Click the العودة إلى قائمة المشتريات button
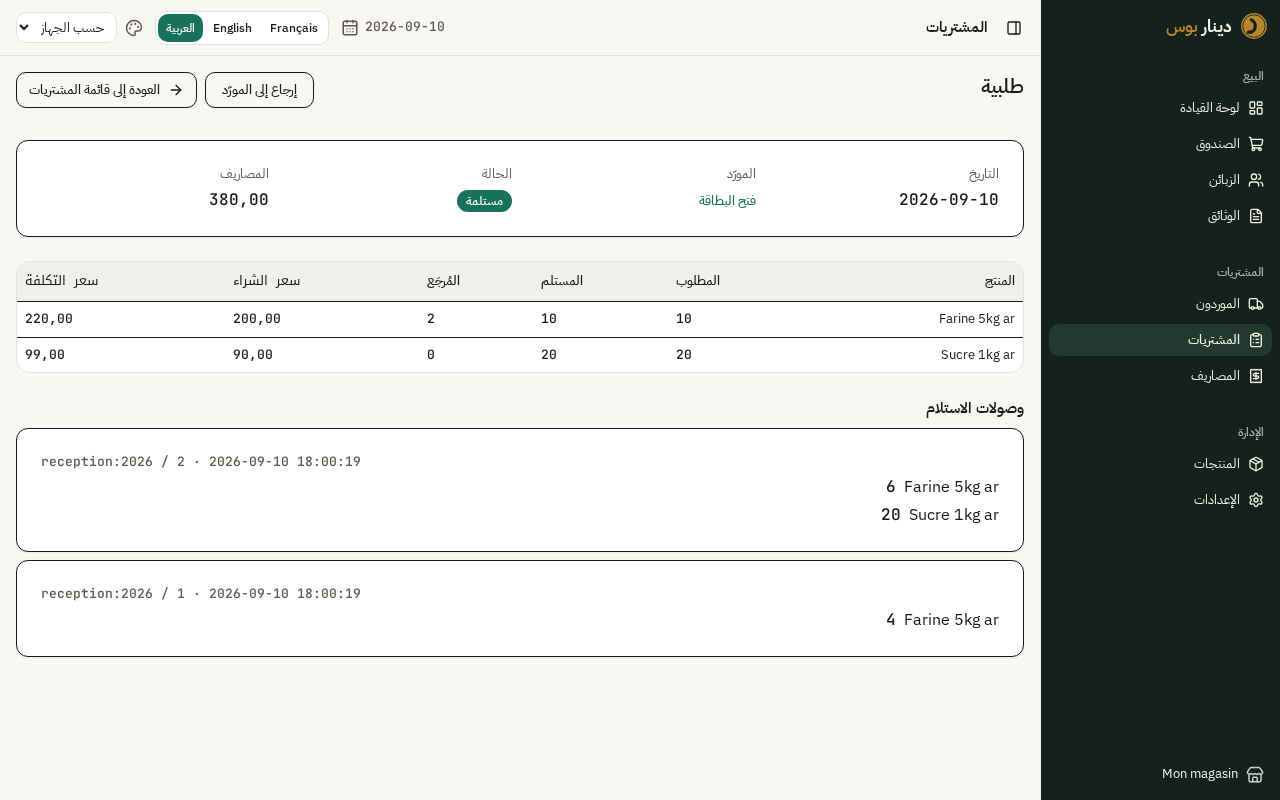This screenshot has width=1280, height=800. (106, 90)
